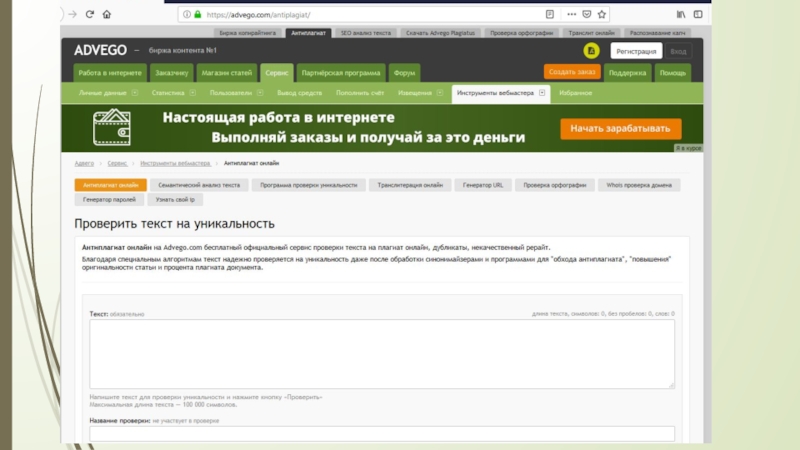Switch to Семантический анализ текста tab
Screen dimensions: 800x450
coord(201,185)
